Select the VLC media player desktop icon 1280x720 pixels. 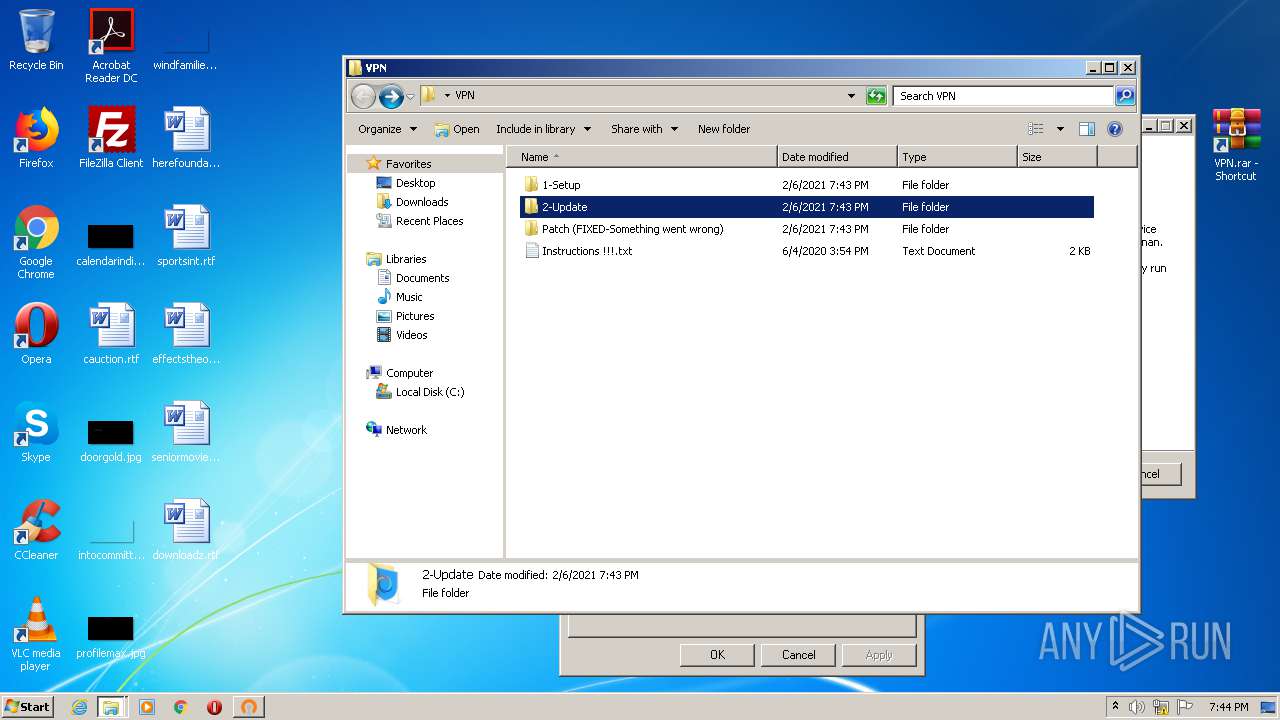[x=36, y=634]
